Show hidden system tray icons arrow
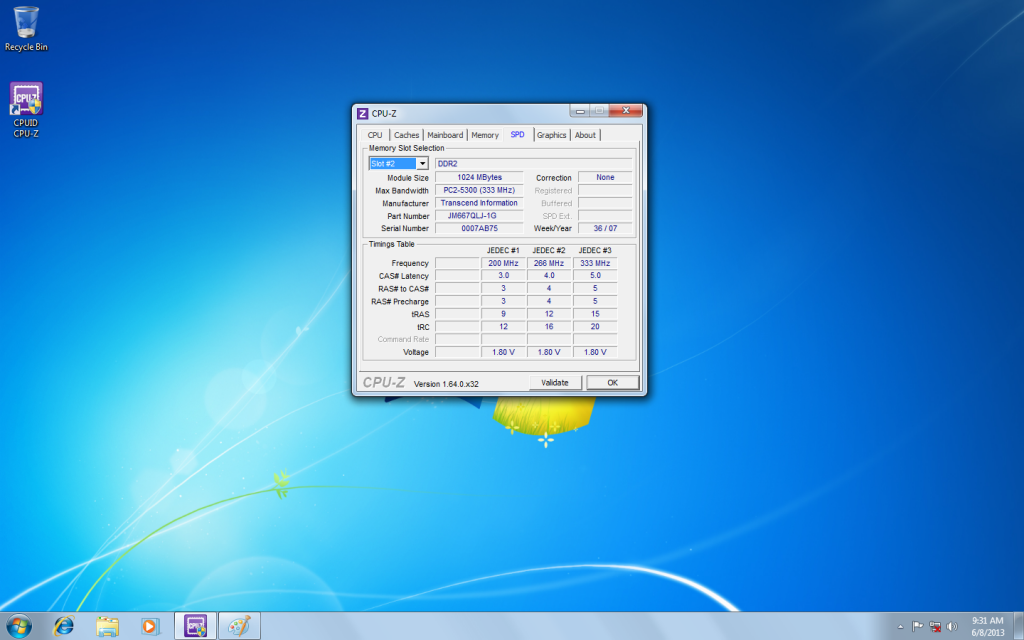1024x640 pixels. (x=900, y=626)
